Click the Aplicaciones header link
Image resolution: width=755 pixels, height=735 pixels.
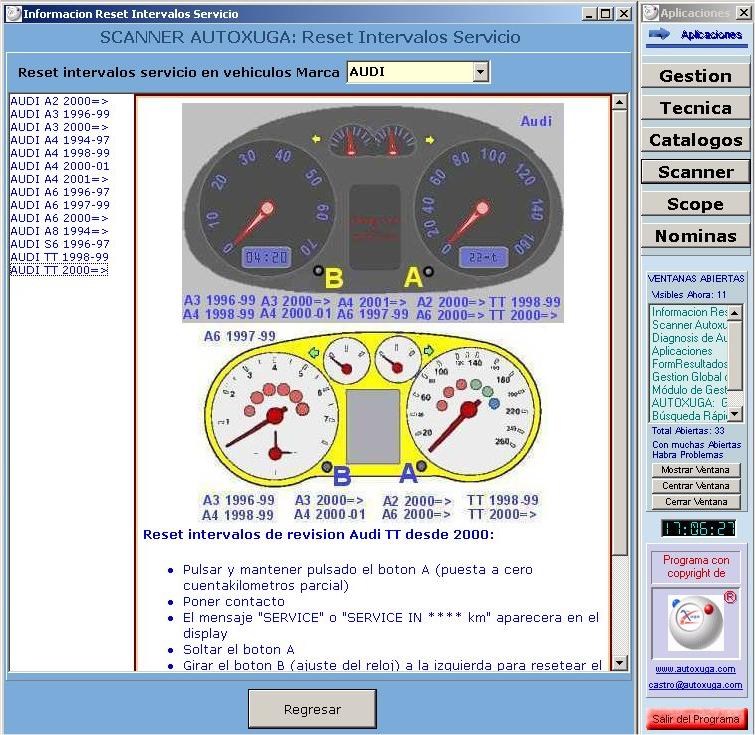[x=711, y=35]
